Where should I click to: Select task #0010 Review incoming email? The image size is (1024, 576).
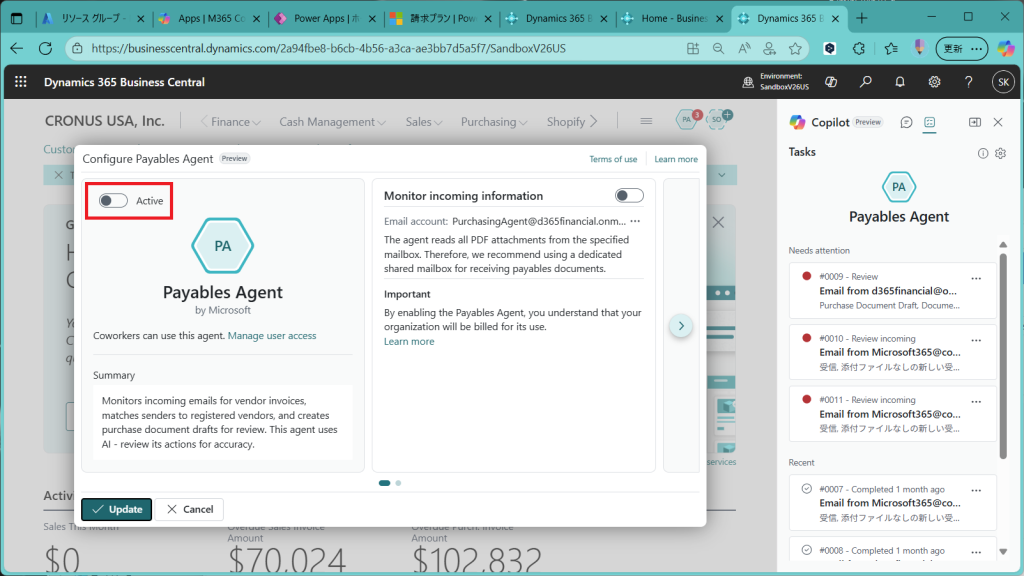pyautogui.click(x=890, y=352)
